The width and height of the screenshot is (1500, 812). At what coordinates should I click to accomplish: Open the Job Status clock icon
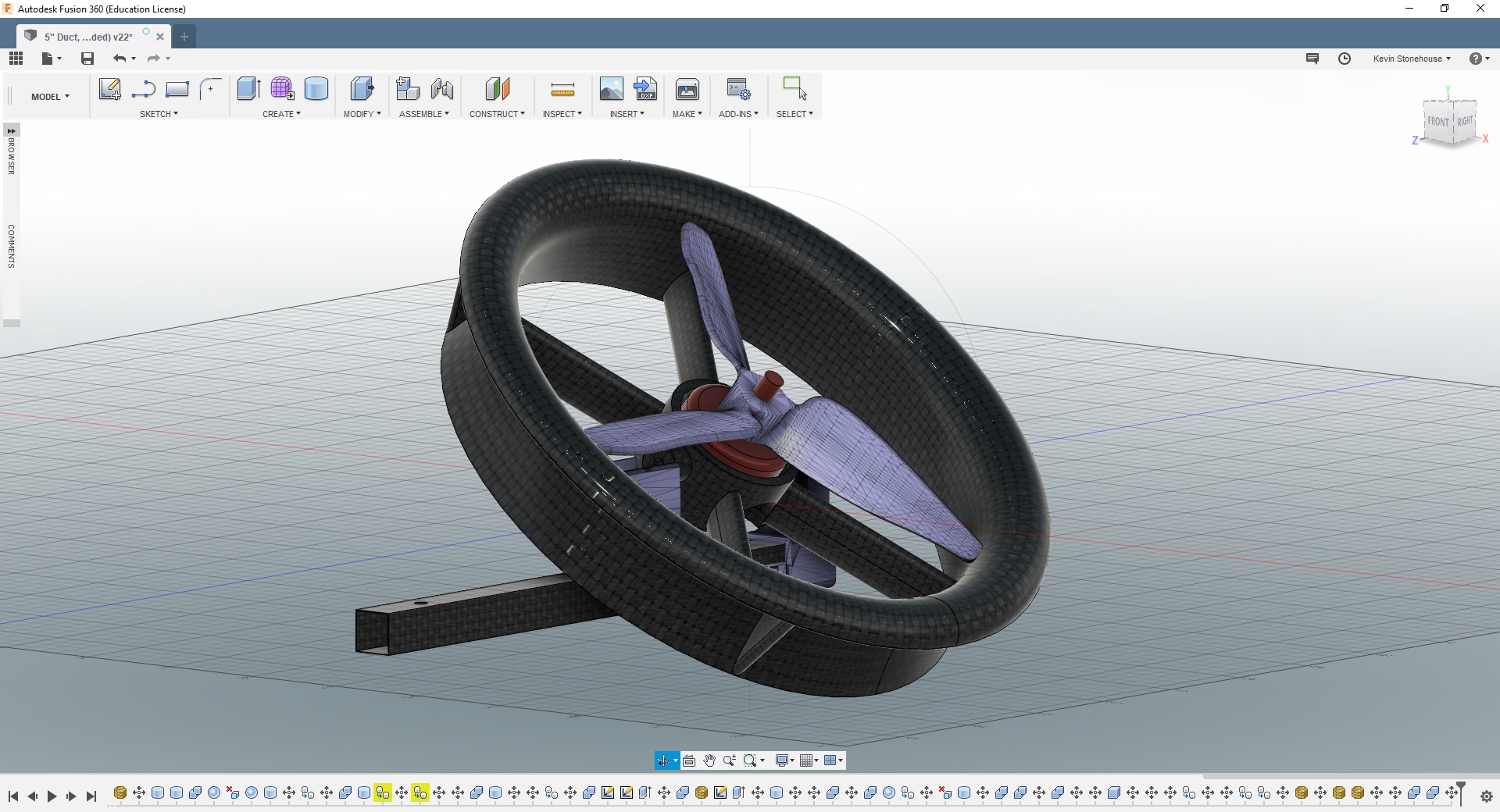(x=1345, y=59)
